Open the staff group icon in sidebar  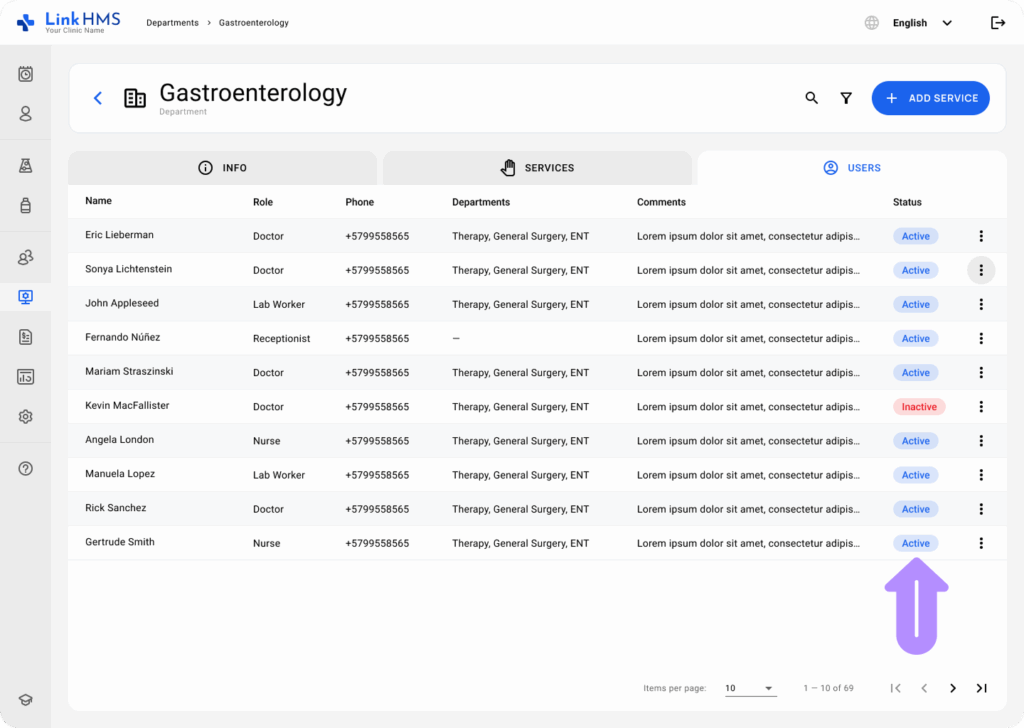pyautogui.click(x=24, y=256)
